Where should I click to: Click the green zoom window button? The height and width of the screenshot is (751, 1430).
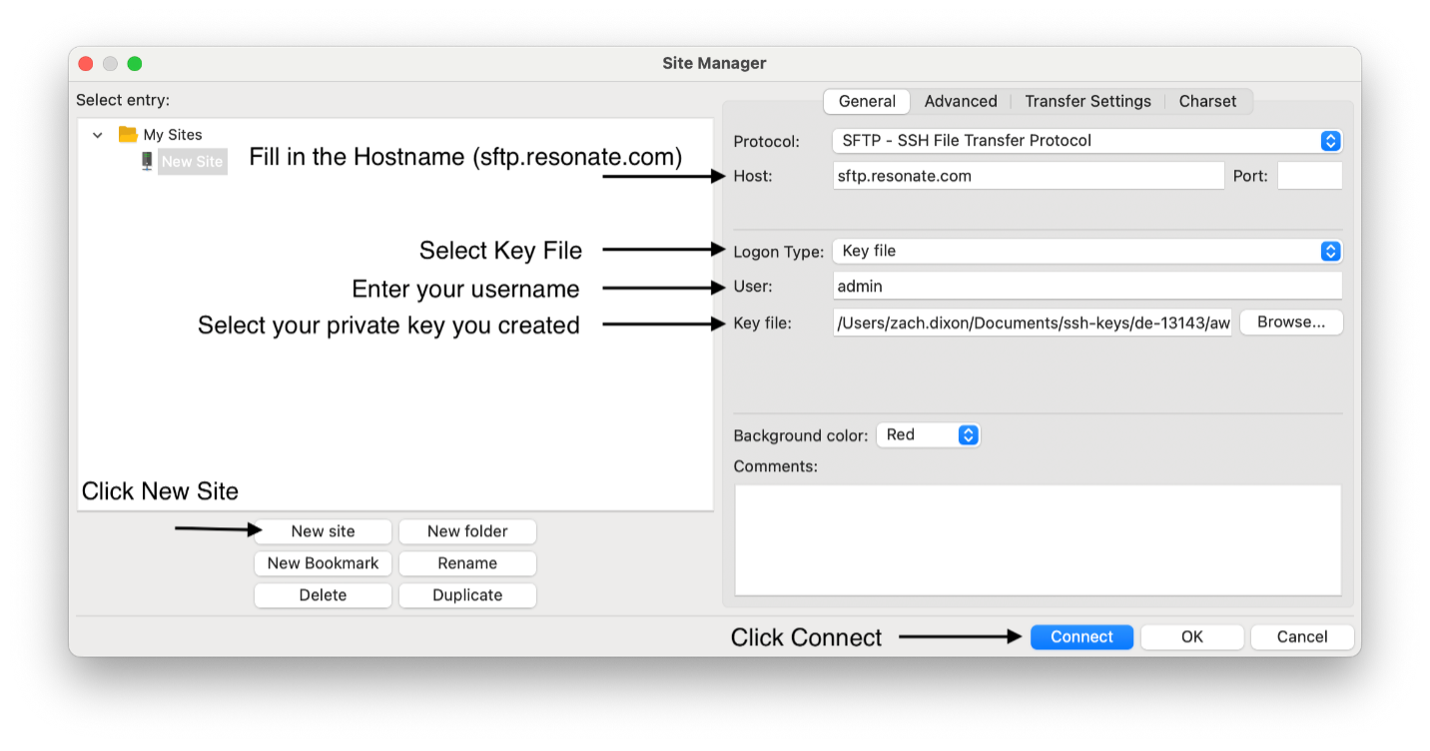135,63
